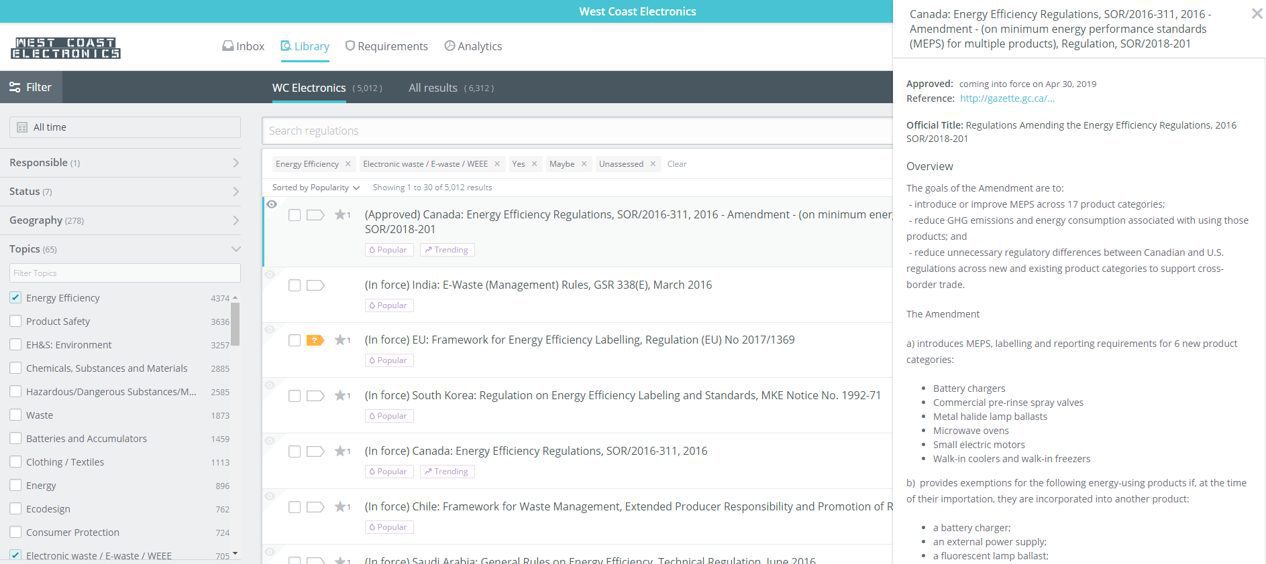Viewport: 1266px width, 564px height.
Task: Remove the Maybe filter chip
Action: coord(584,164)
